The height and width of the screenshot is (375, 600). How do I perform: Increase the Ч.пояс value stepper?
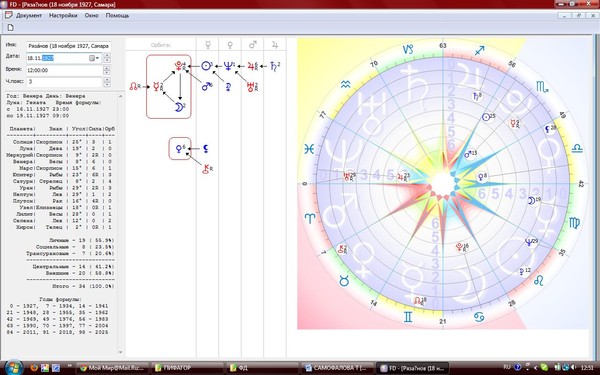107,79
